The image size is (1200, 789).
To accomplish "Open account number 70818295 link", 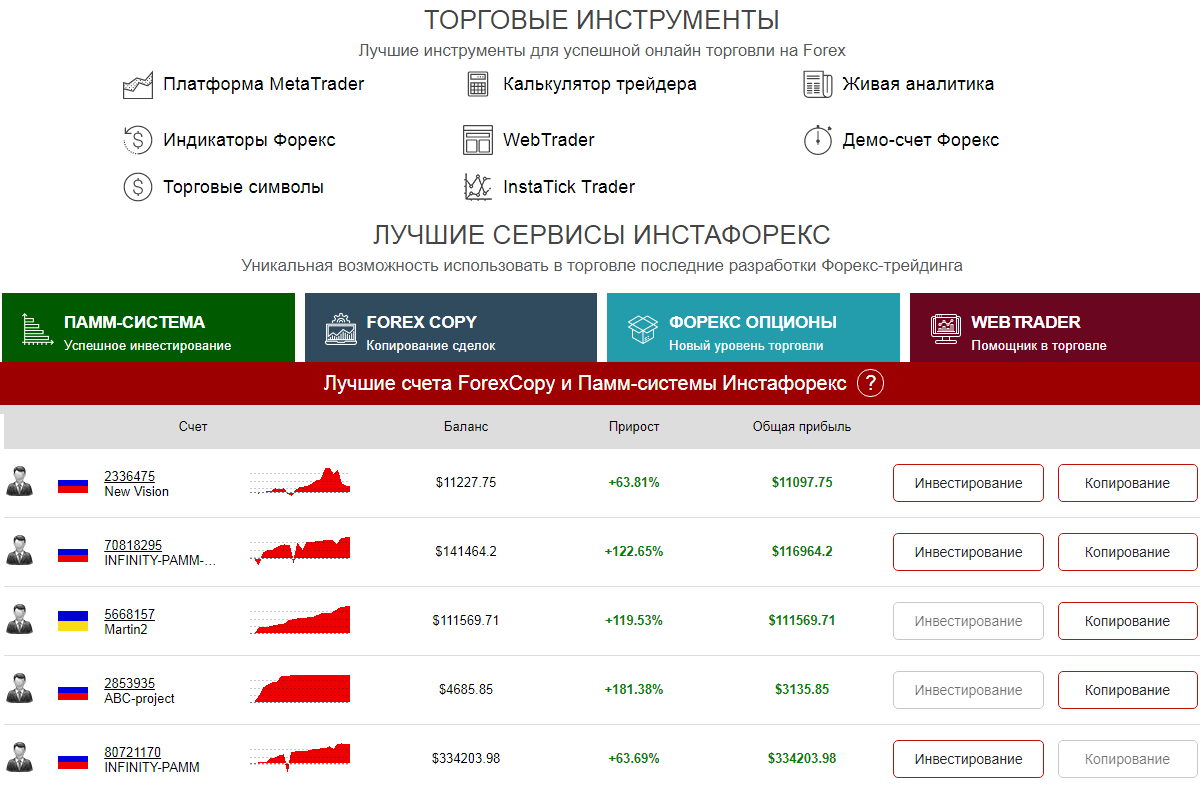I will click(x=132, y=545).
